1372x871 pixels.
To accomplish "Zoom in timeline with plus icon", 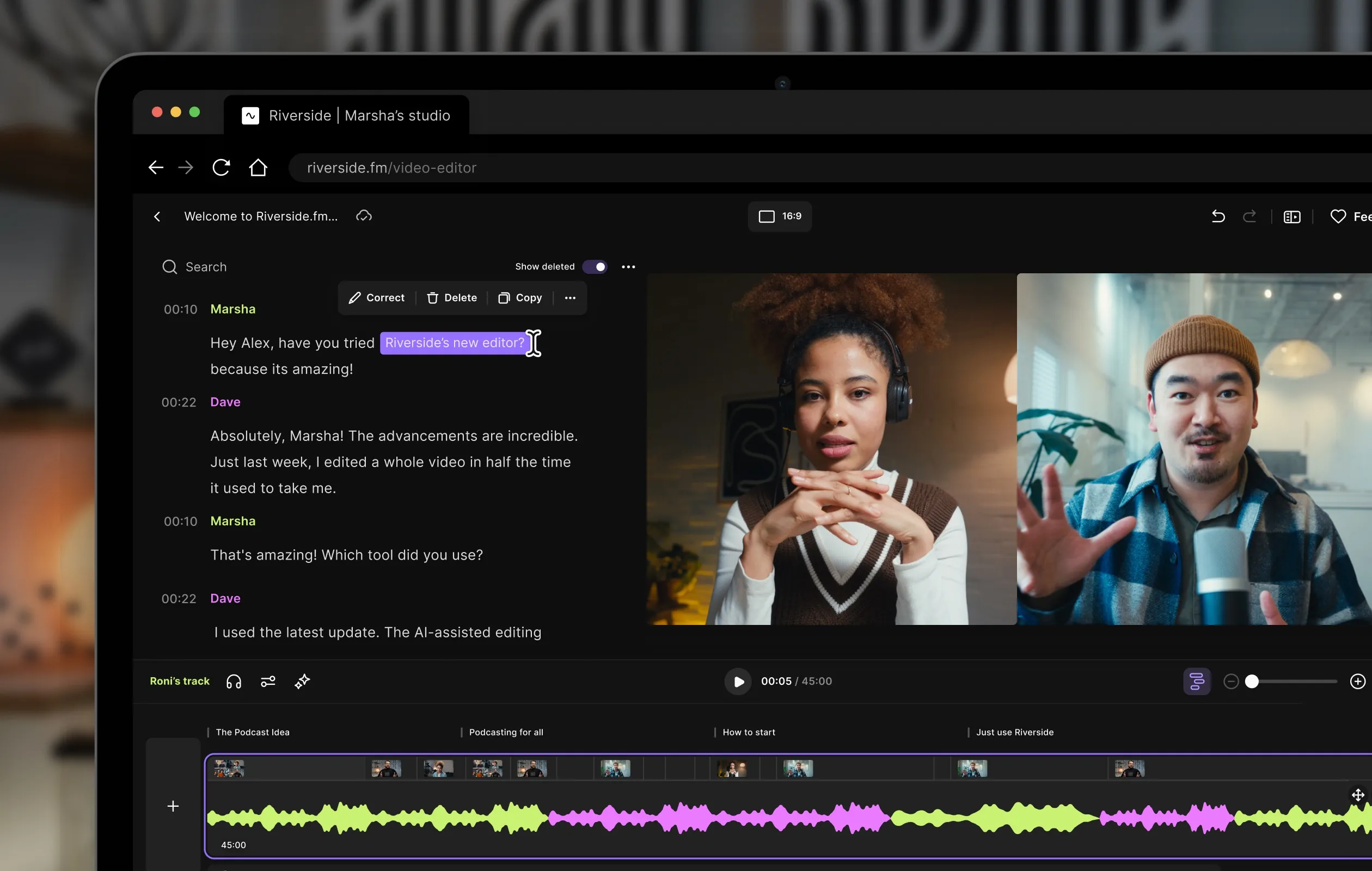I will (1357, 682).
